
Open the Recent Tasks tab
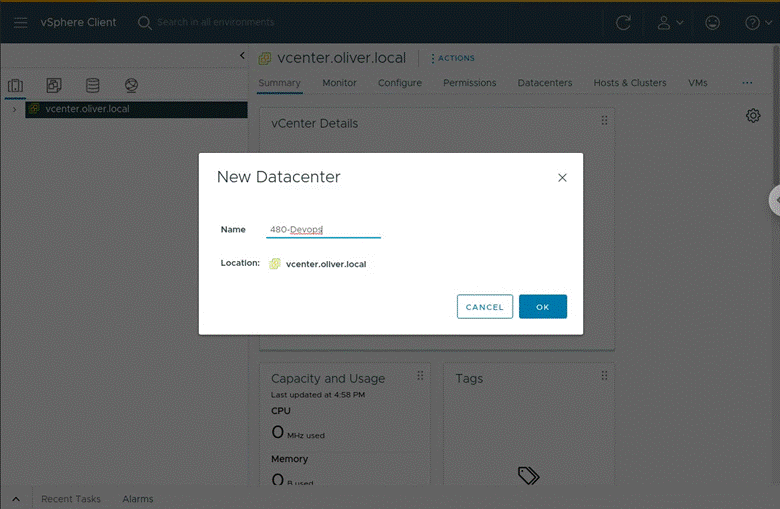(71, 499)
